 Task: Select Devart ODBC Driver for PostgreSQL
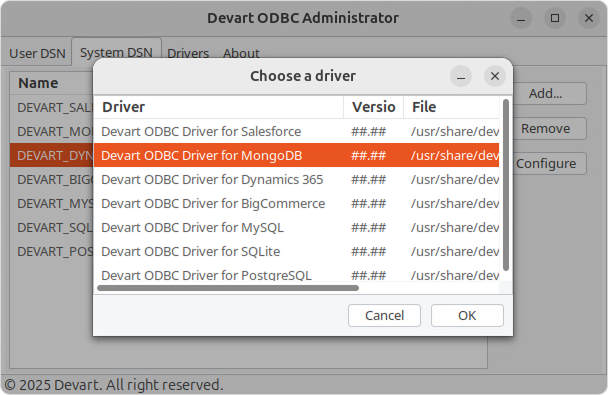click(x=297, y=274)
